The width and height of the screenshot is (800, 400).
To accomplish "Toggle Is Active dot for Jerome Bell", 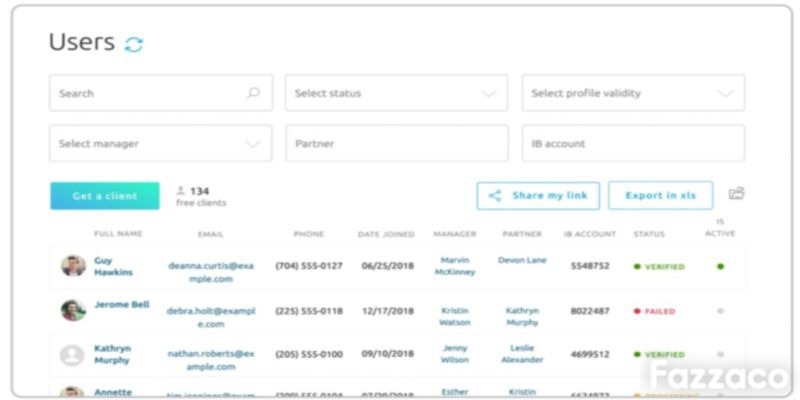I will coord(720,311).
